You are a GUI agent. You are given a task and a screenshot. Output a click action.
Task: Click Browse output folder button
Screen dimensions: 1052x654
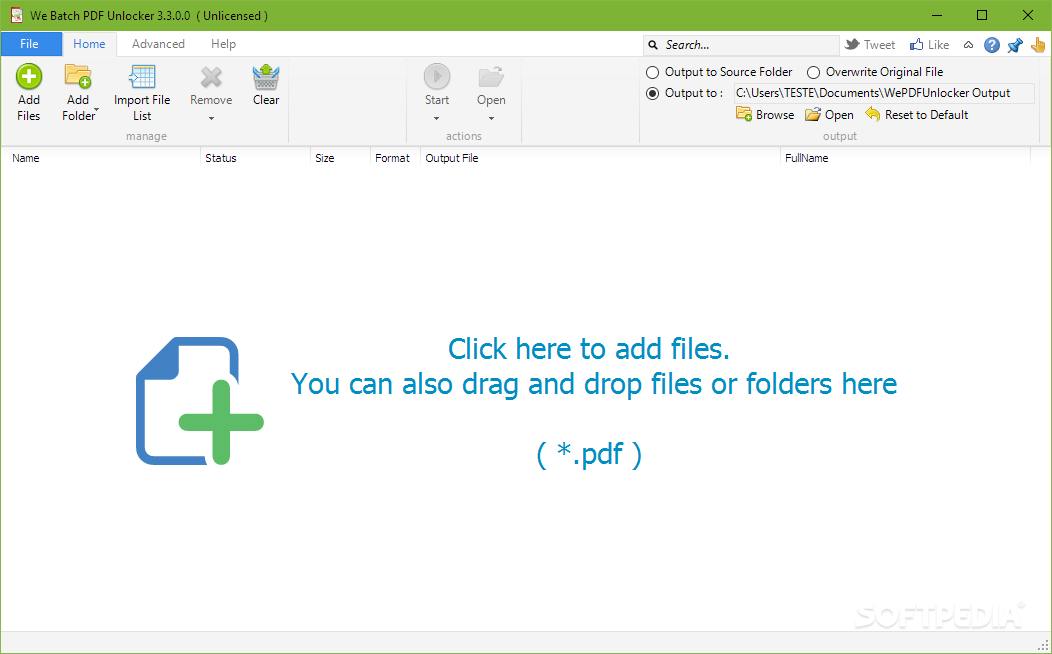765,115
